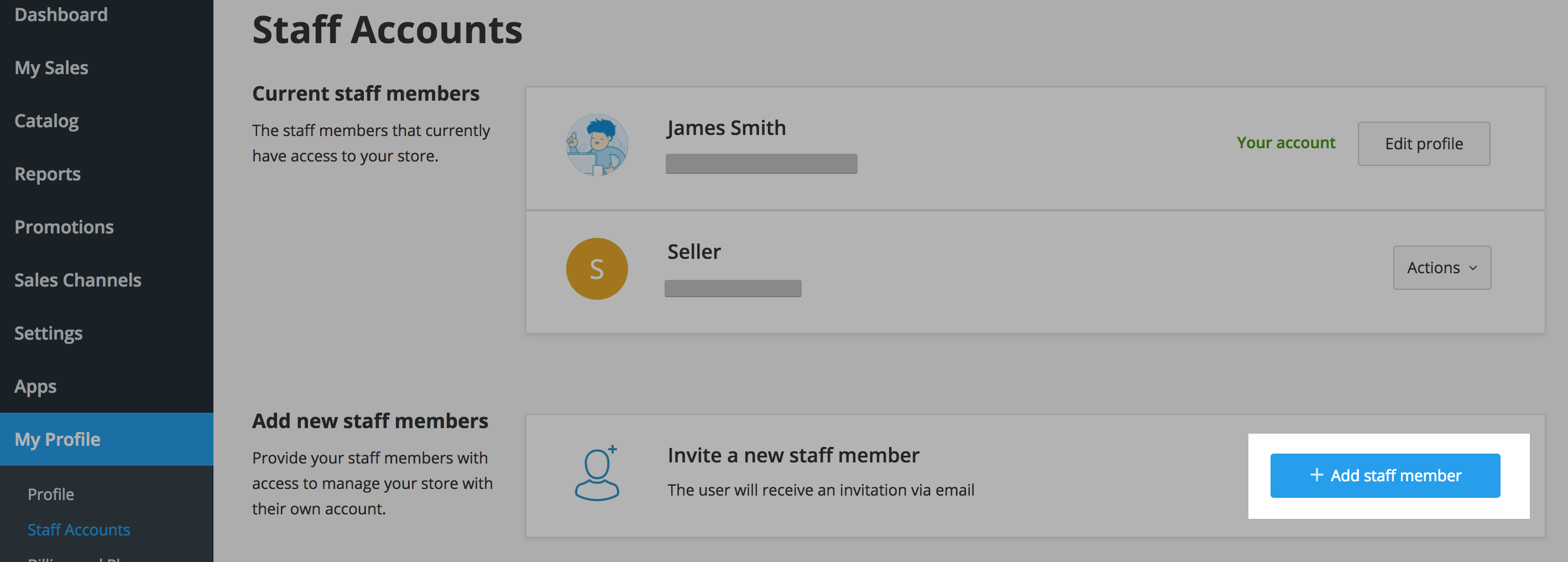1568x562 pixels.
Task: Select Sales Channels in the sidebar
Action: click(77, 280)
